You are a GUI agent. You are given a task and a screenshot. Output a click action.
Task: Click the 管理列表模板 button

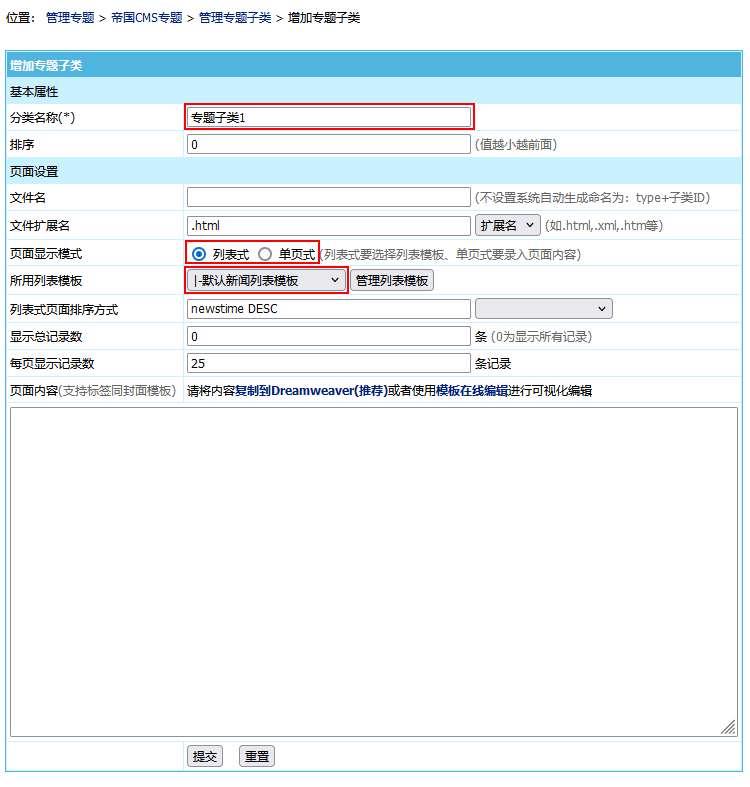(x=393, y=281)
